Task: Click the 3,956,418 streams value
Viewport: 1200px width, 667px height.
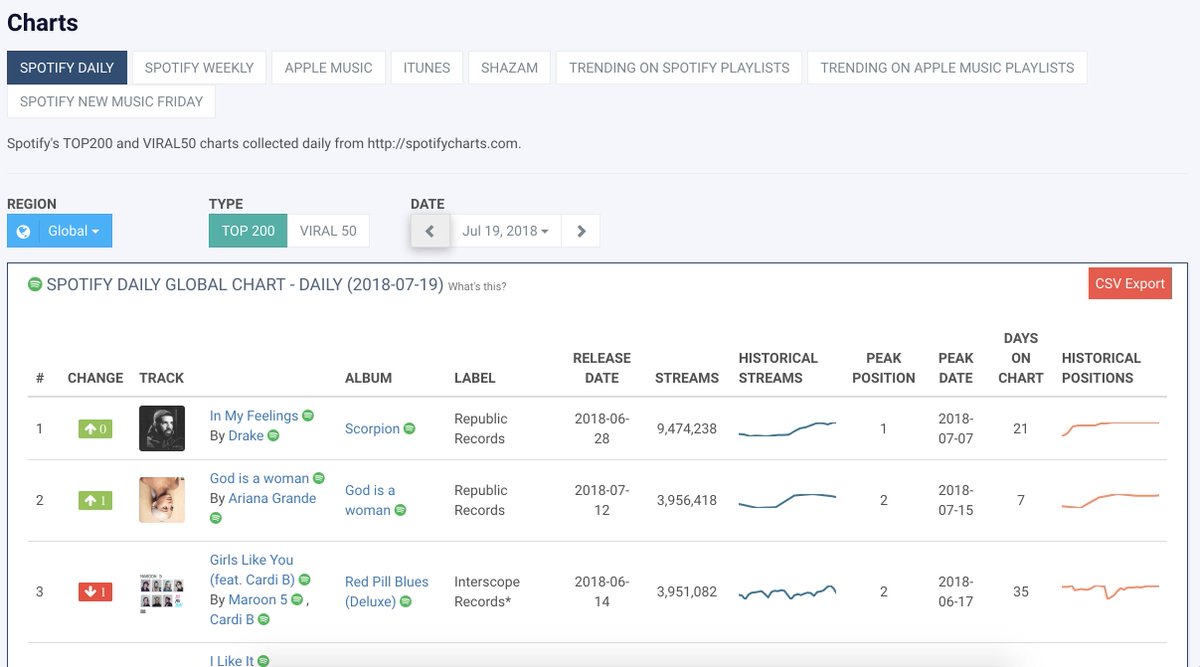Action: tap(687, 500)
